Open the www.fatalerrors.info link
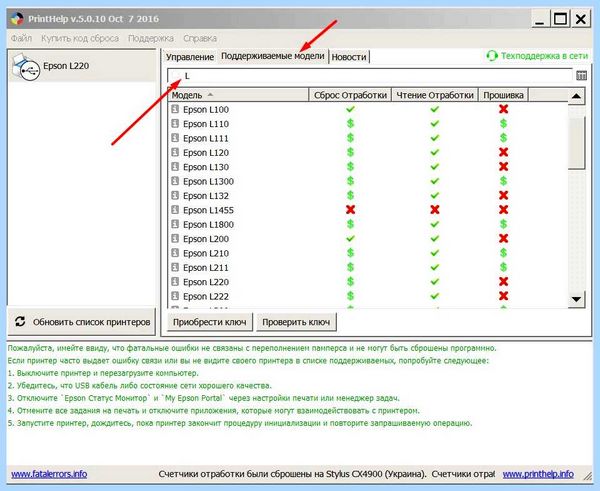Screen dimensions: 600x491 (49, 474)
